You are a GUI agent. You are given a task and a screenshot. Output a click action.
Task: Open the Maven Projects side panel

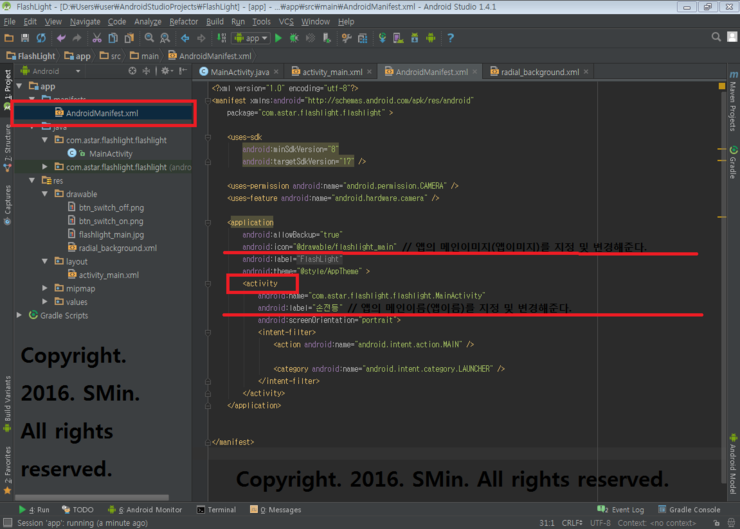tap(733, 101)
